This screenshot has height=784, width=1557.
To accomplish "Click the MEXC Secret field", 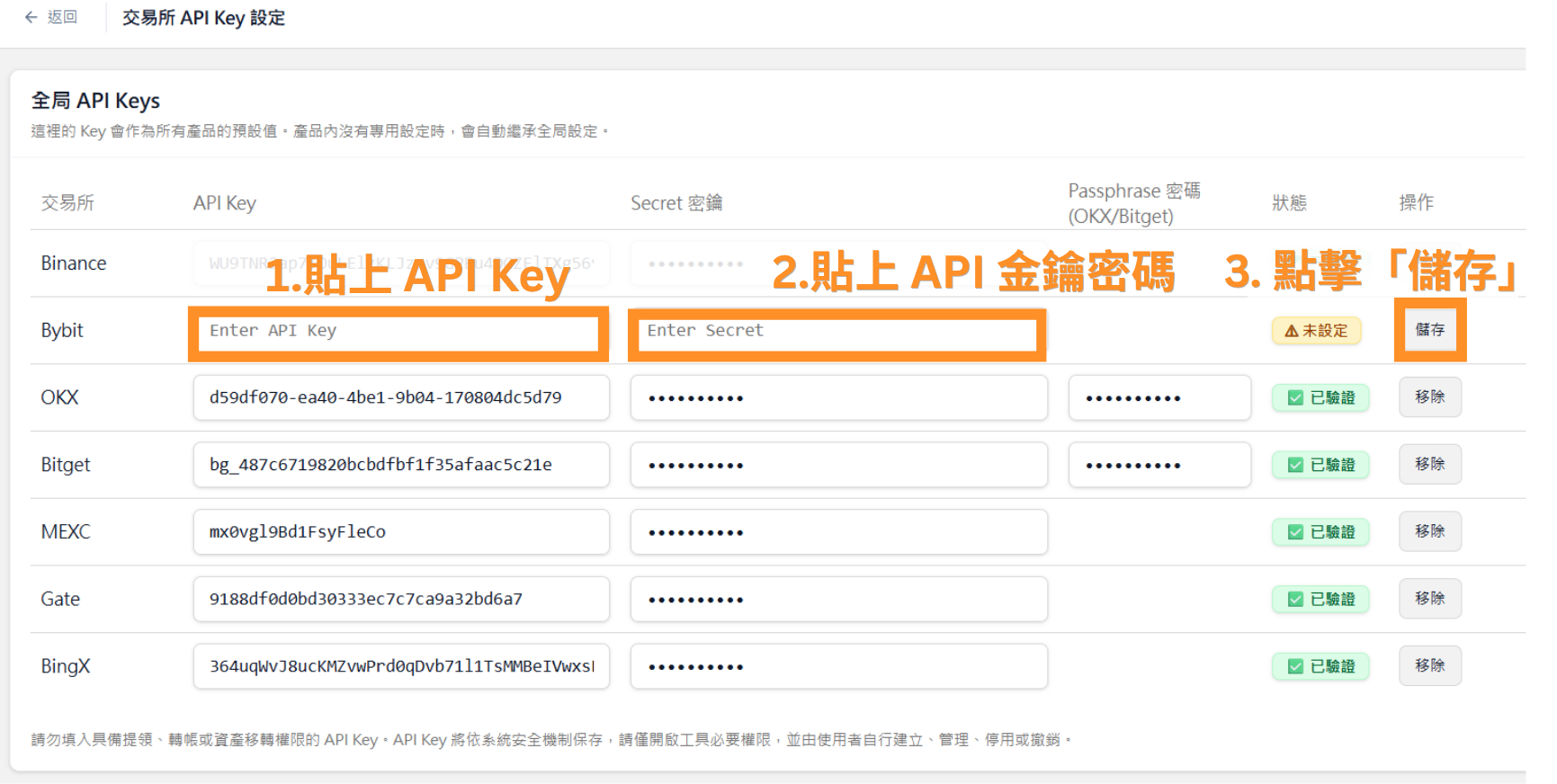I will pos(839,532).
